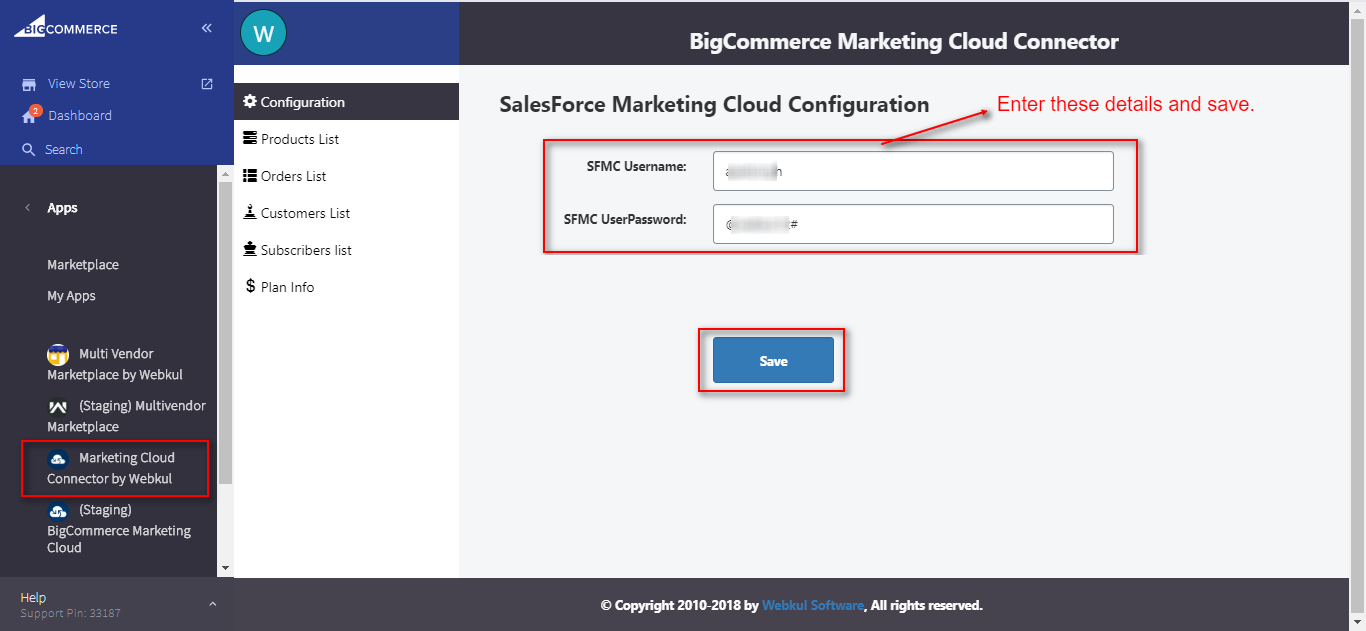The height and width of the screenshot is (631, 1366).
Task: Click the round W avatar icon
Action: coord(264,33)
